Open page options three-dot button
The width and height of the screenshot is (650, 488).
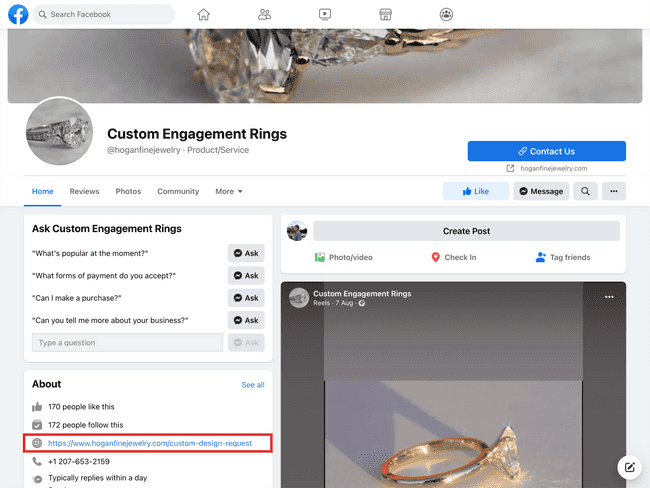(614, 191)
